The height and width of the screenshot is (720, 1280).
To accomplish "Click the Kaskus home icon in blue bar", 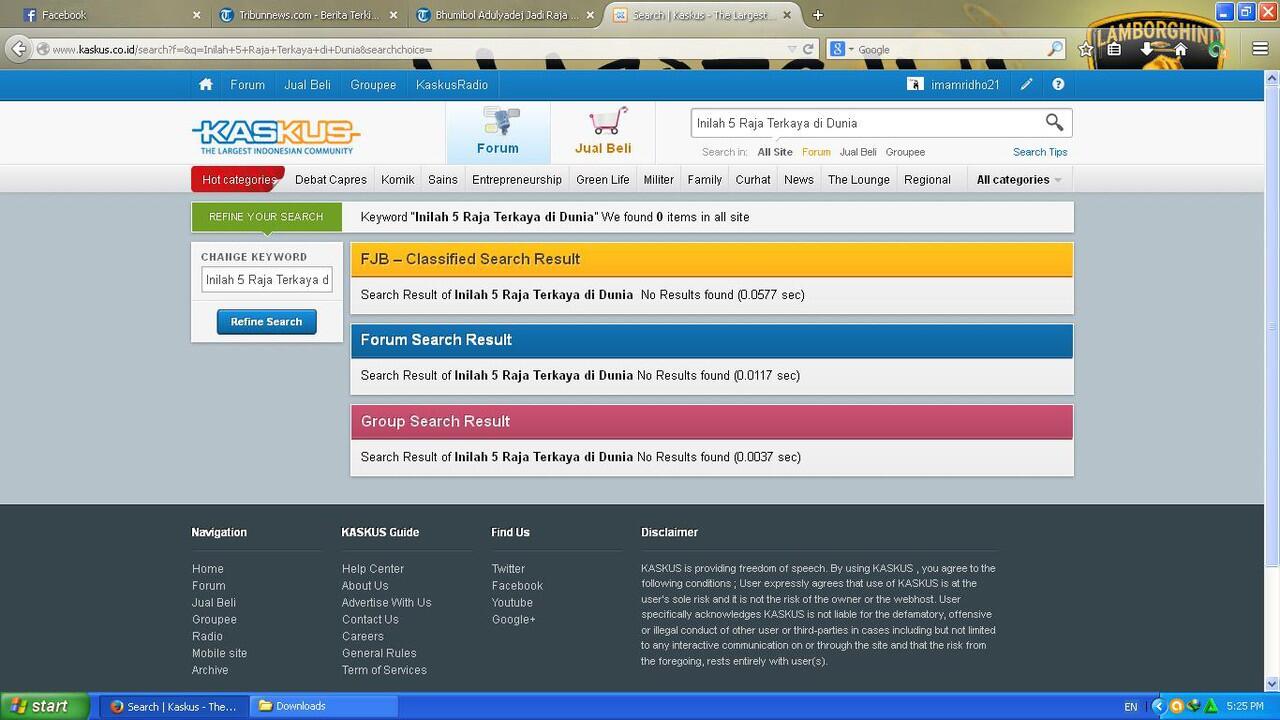I will pos(205,85).
